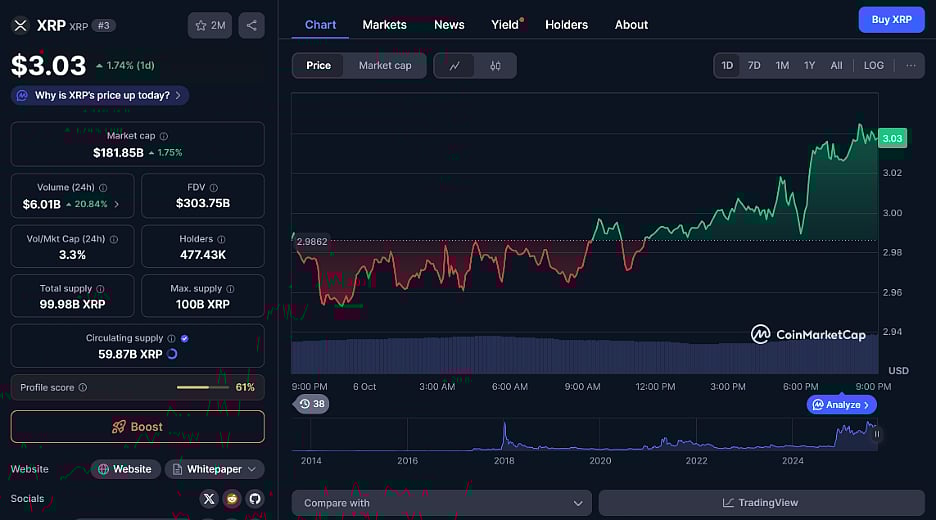
Task: Click the Profile score progress bar
Action: point(202,387)
